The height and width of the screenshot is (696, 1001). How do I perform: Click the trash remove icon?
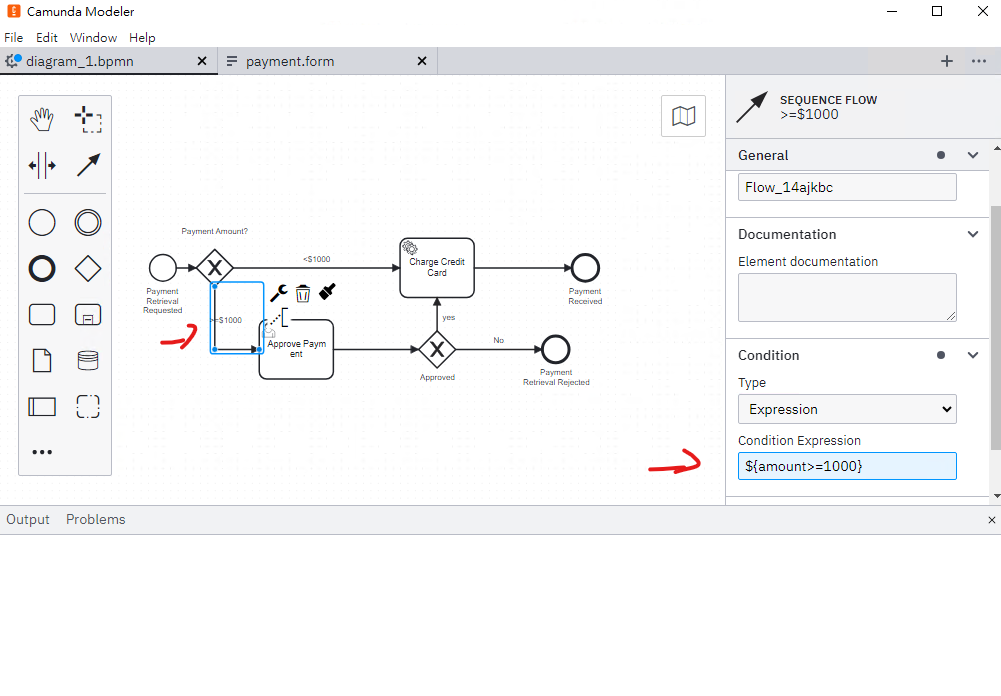pyautogui.click(x=303, y=293)
